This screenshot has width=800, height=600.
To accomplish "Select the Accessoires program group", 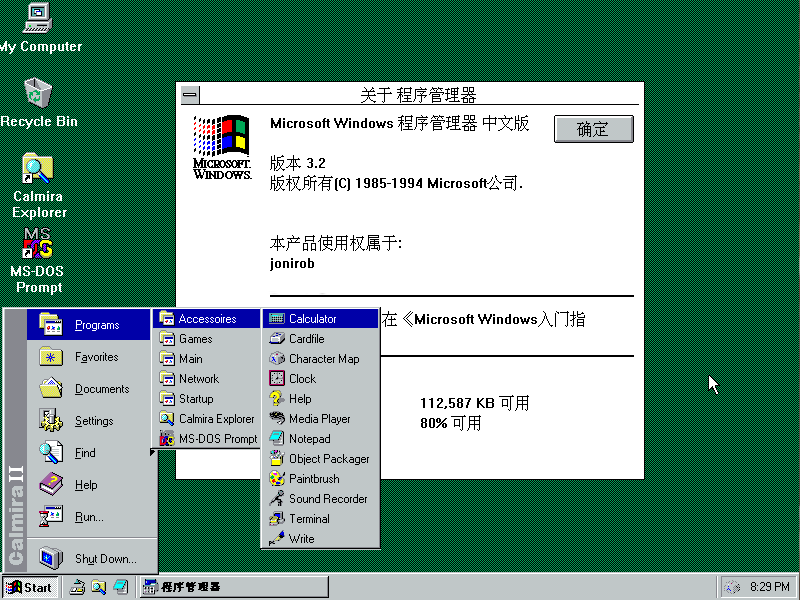I will coord(207,318).
